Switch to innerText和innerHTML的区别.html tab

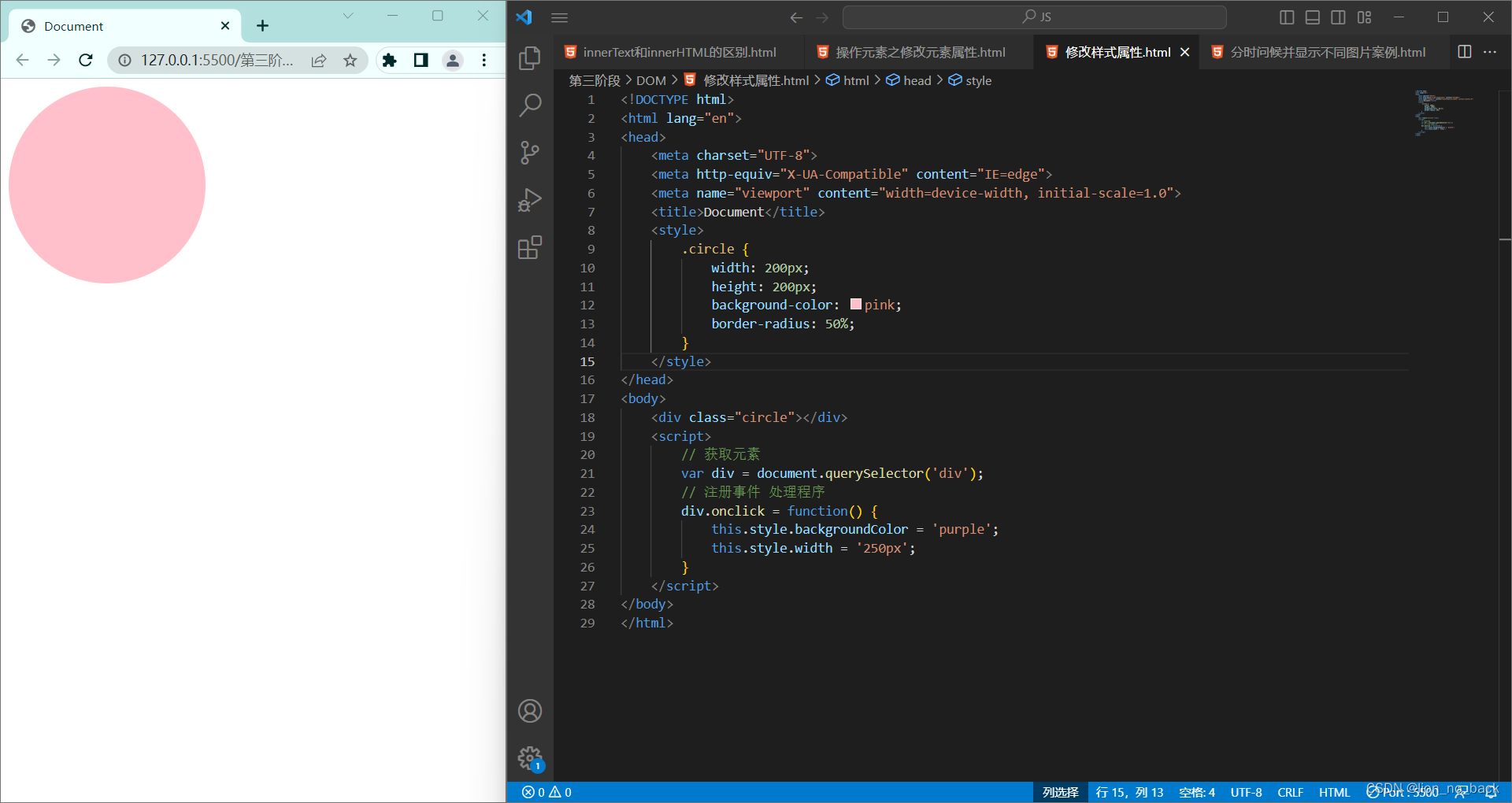pyautogui.click(x=680, y=52)
